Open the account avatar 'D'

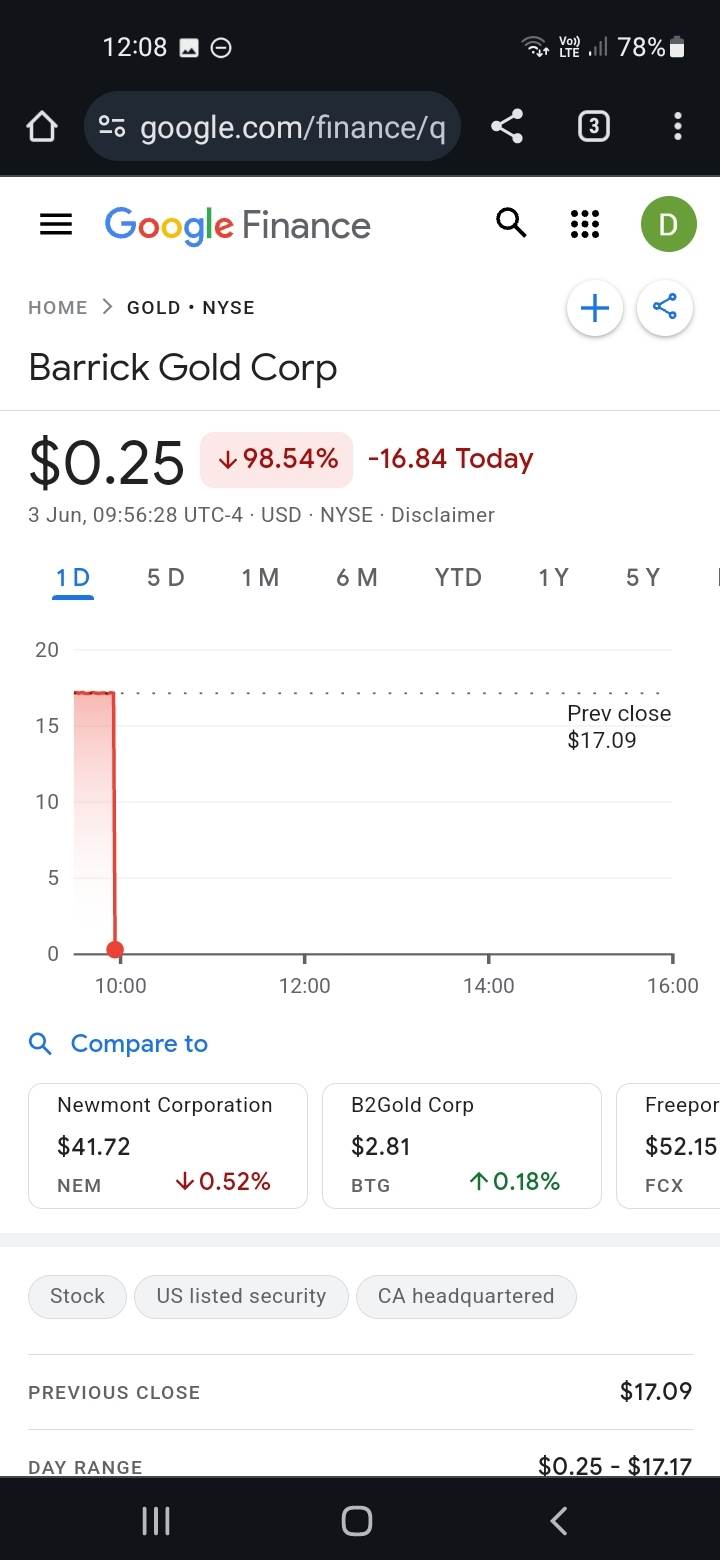point(668,224)
